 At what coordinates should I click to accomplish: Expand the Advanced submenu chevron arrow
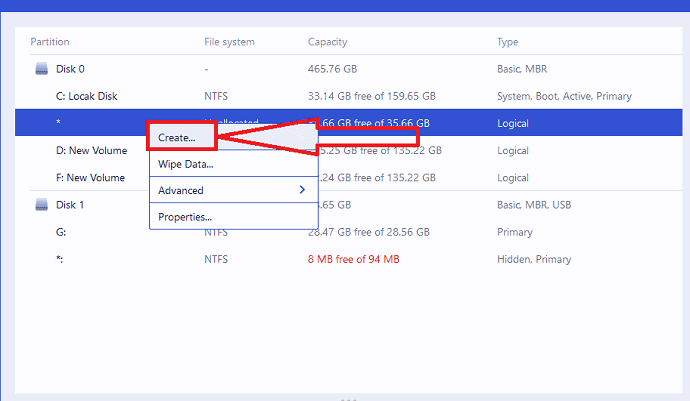click(302, 190)
